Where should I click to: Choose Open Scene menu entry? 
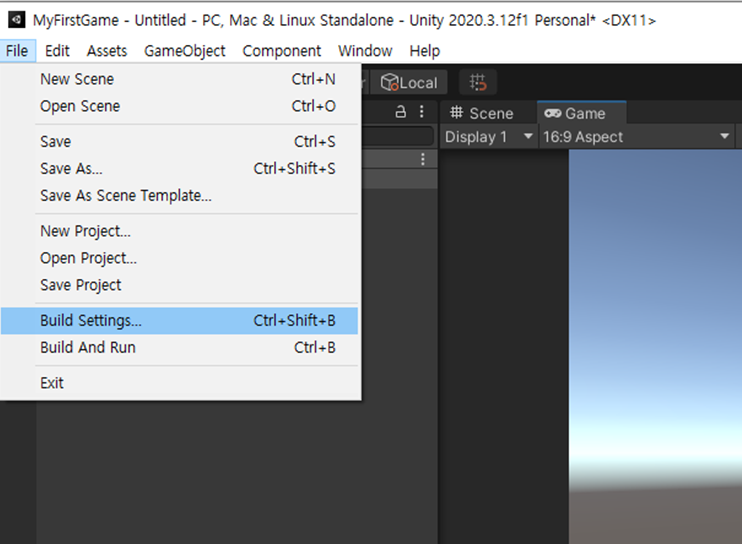point(179,106)
